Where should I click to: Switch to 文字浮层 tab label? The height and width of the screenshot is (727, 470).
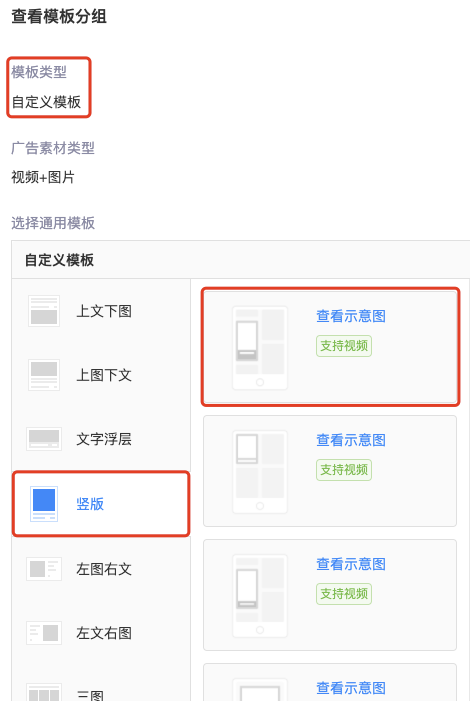point(104,439)
